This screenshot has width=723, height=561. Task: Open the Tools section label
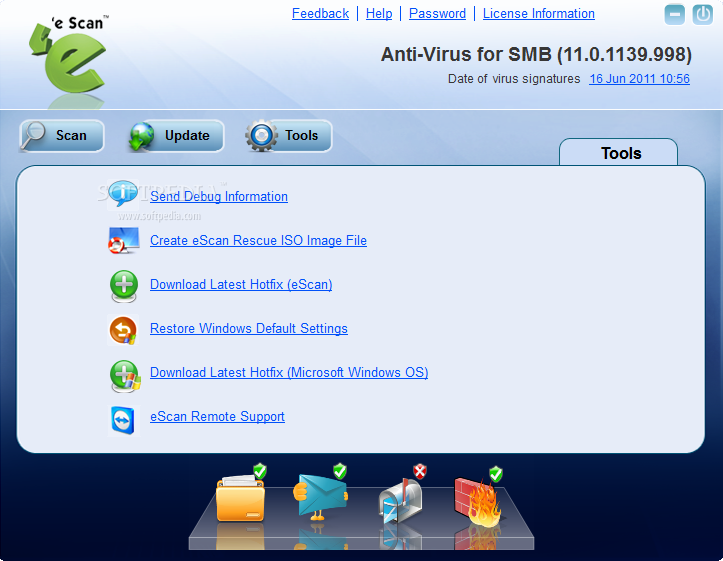point(302,136)
